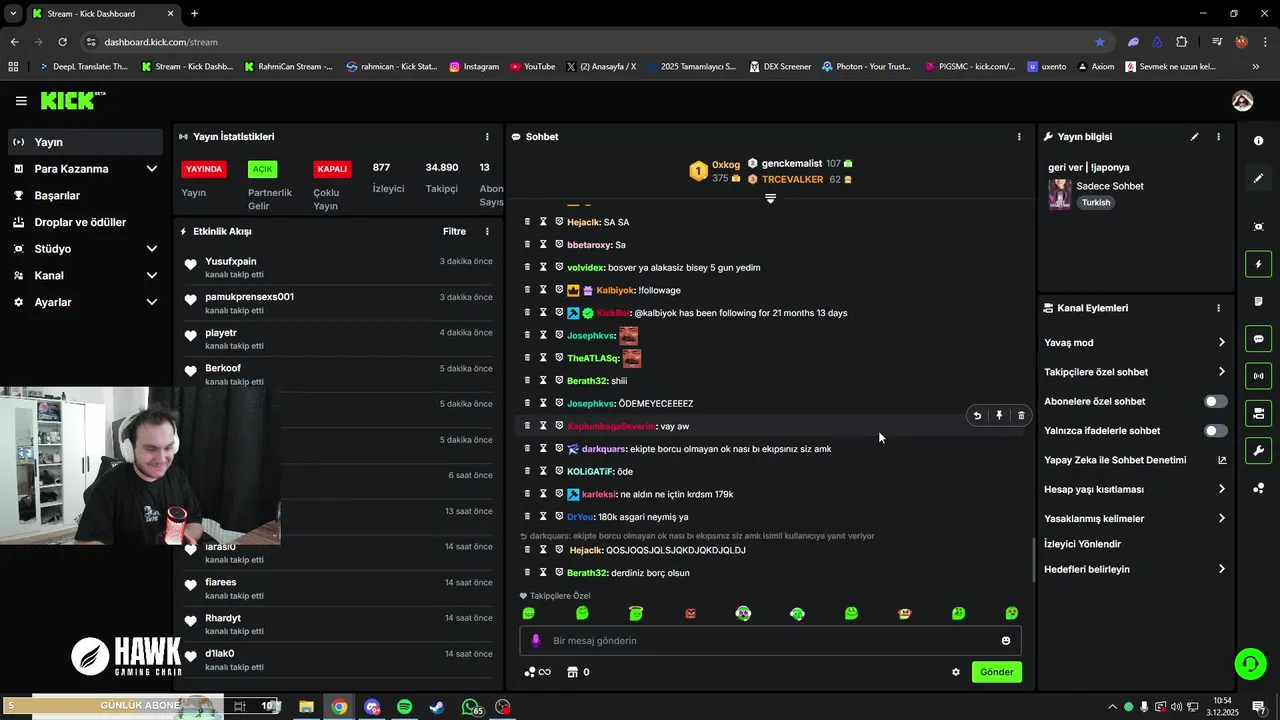This screenshot has height=720, width=1280.
Task: Open Hesap yaşı kısıtlaması settings
Action: [1135, 489]
